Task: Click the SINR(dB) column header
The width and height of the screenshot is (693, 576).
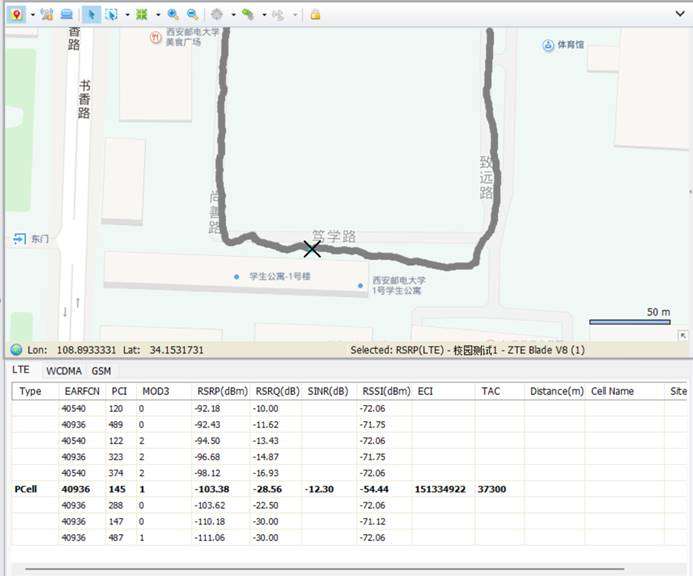Action: 328,391
